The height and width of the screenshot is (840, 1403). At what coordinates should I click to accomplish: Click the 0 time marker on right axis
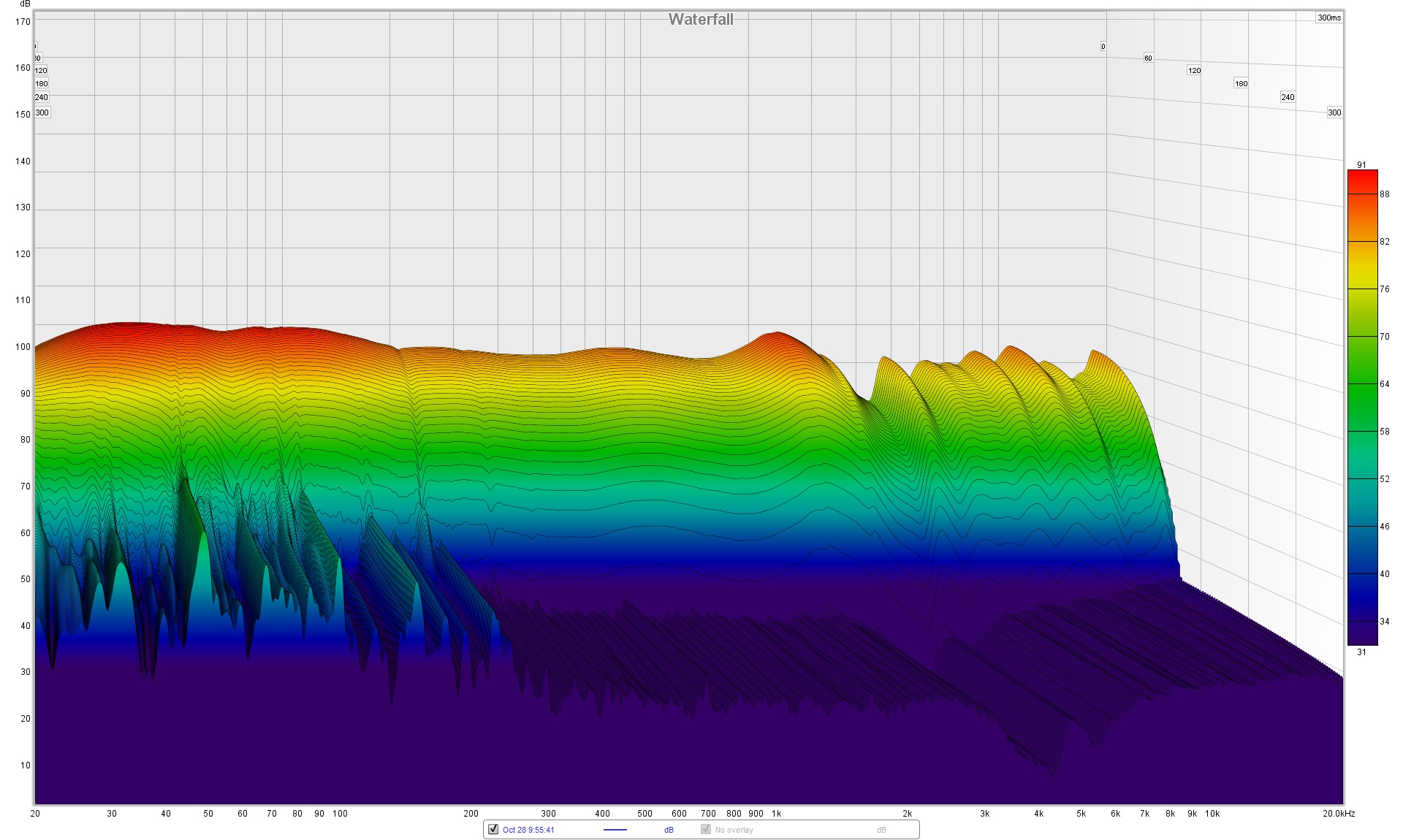pyautogui.click(x=1103, y=47)
